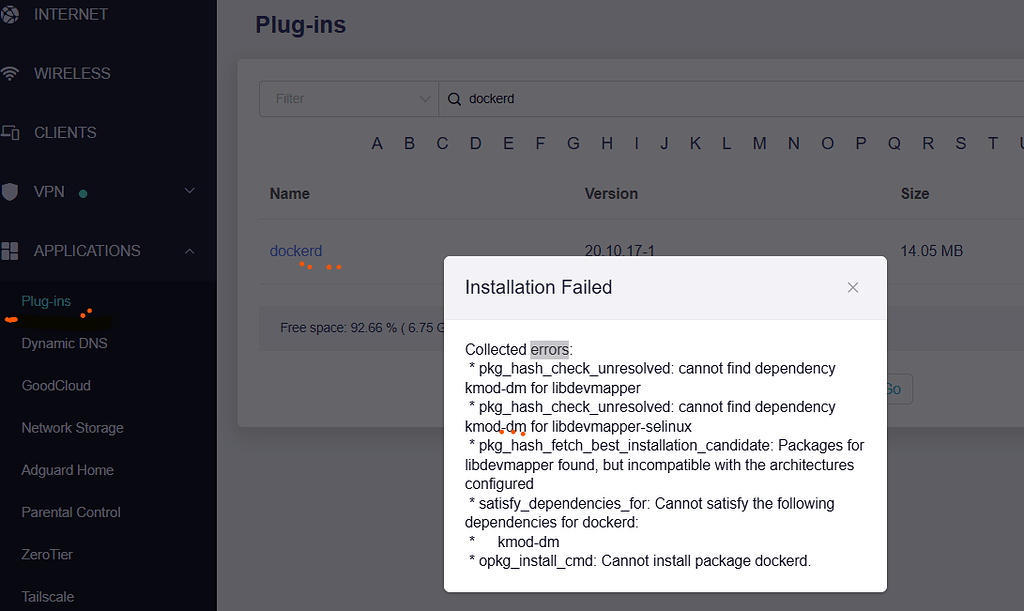Open the Filter dropdown
This screenshot has width=1024, height=611.
[x=349, y=99]
